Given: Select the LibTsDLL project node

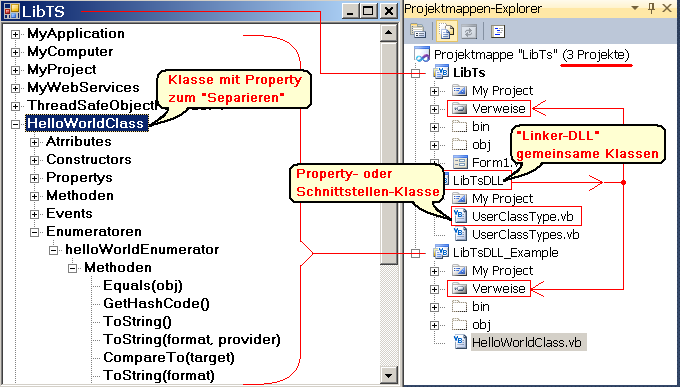Looking at the screenshot, I should click(x=477, y=180).
